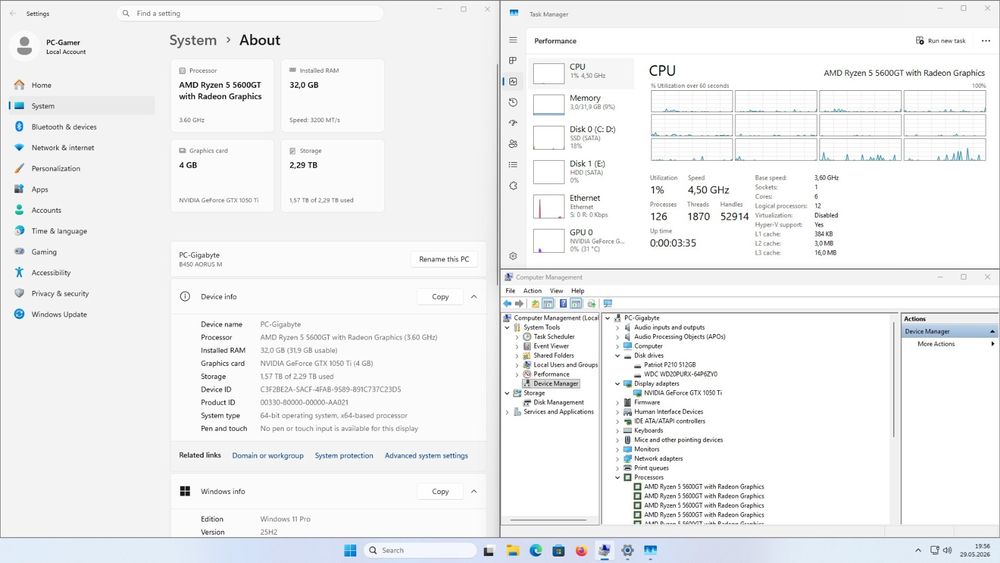1000x563 pixels.
Task: Click the Forward arrow in Computer Management toolbar
Action: (x=519, y=303)
